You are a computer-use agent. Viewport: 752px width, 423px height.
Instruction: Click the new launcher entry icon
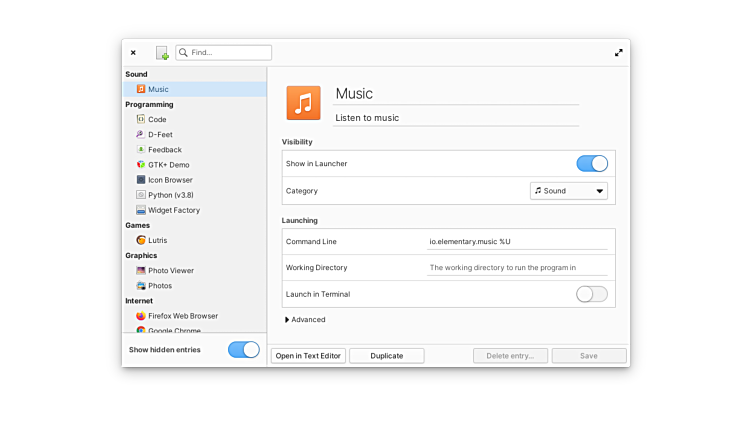pyautogui.click(x=162, y=53)
